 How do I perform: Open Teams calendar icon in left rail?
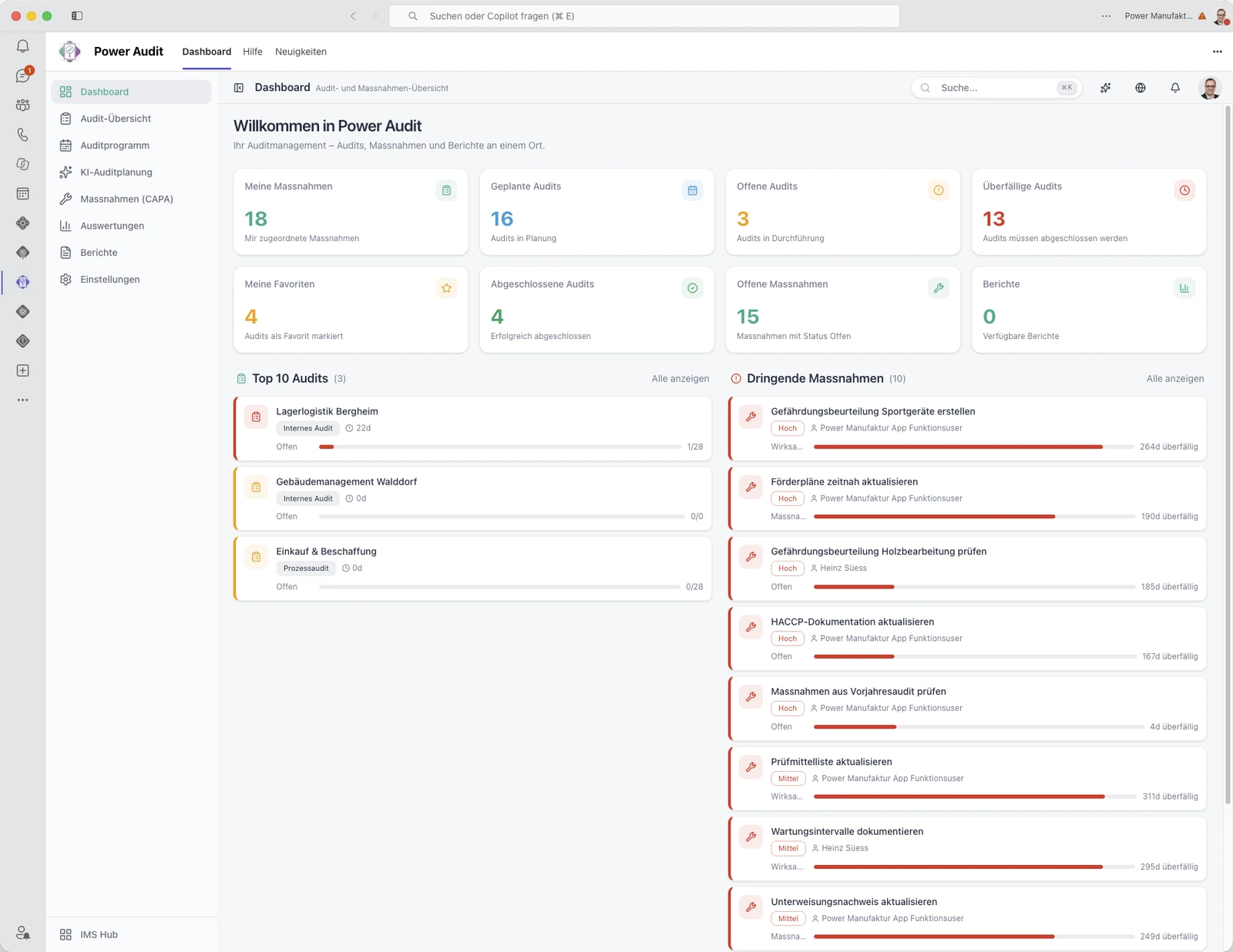[23, 193]
